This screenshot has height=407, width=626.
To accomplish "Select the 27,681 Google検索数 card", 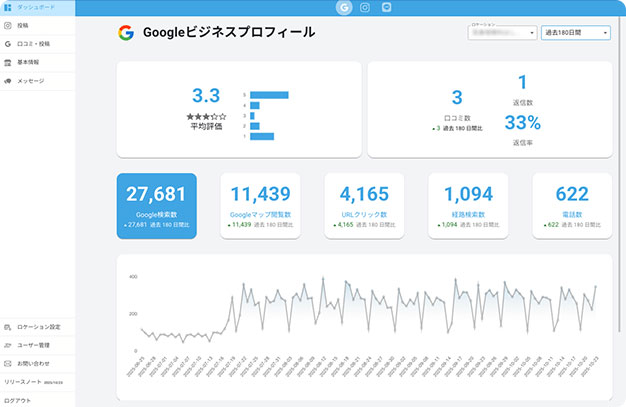I will coord(156,206).
